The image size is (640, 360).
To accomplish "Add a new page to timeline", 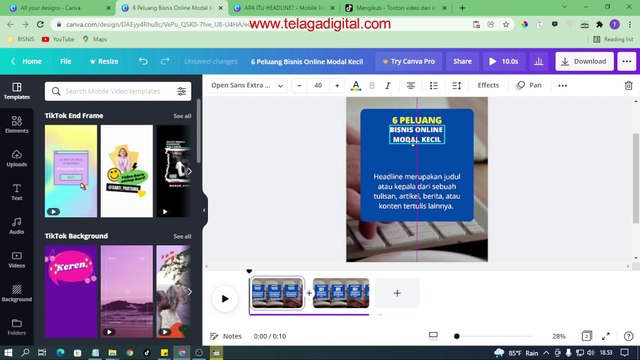I will point(397,293).
